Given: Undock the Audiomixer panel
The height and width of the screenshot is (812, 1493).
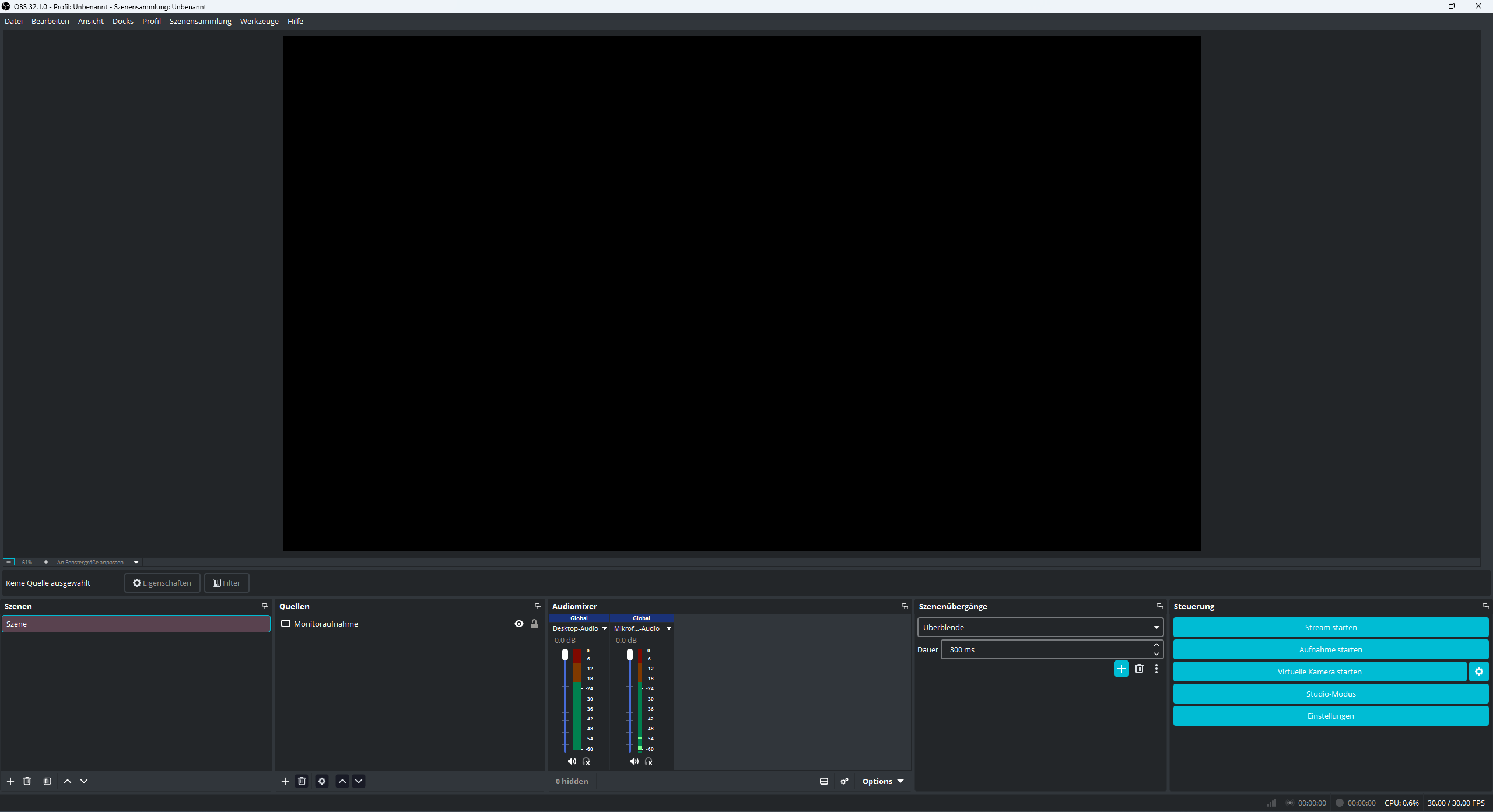Looking at the screenshot, I should point(905,606).
